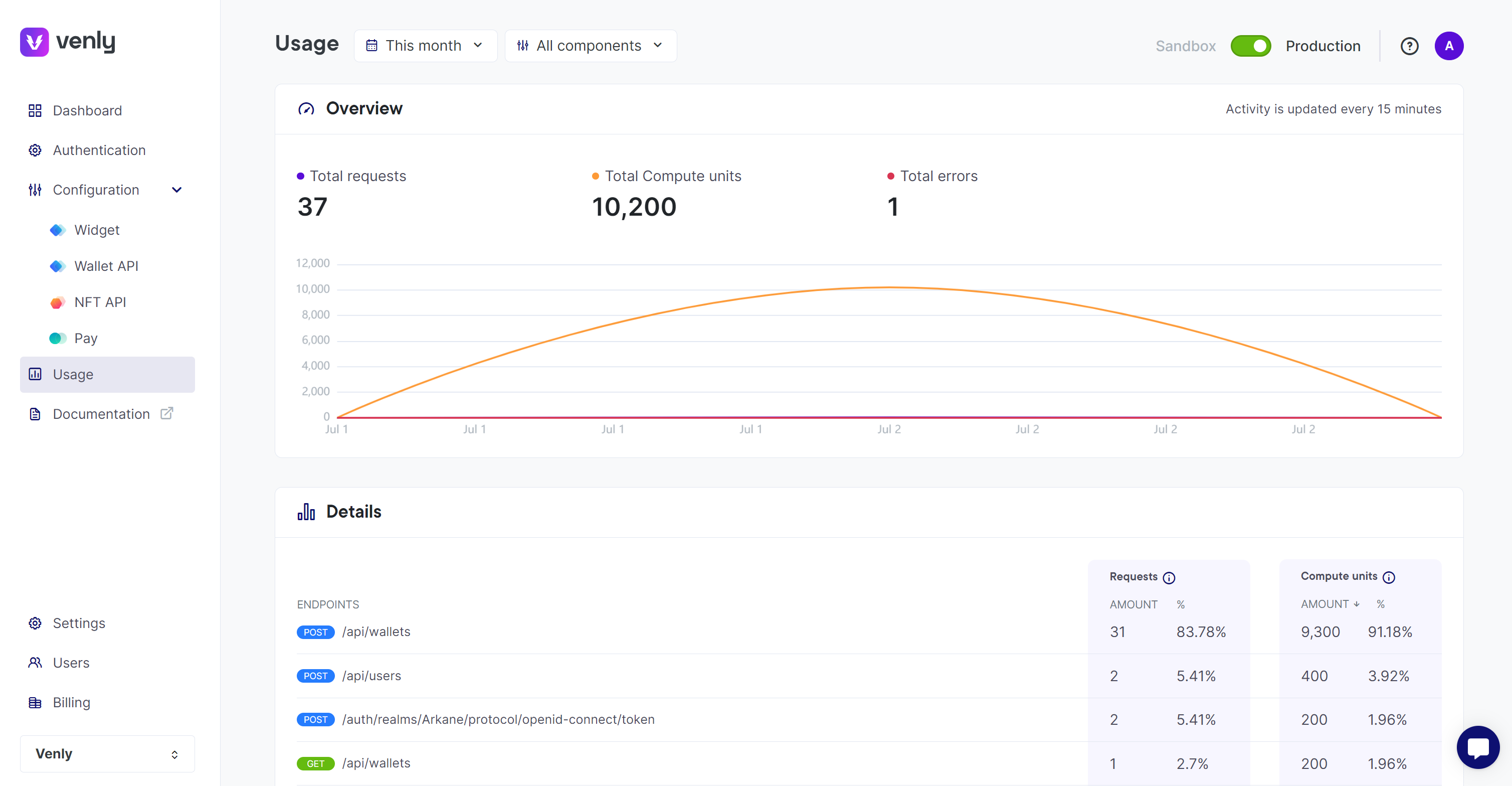Click the Widget diamond icon
The image size is (1512, 786).
[58, 230]
